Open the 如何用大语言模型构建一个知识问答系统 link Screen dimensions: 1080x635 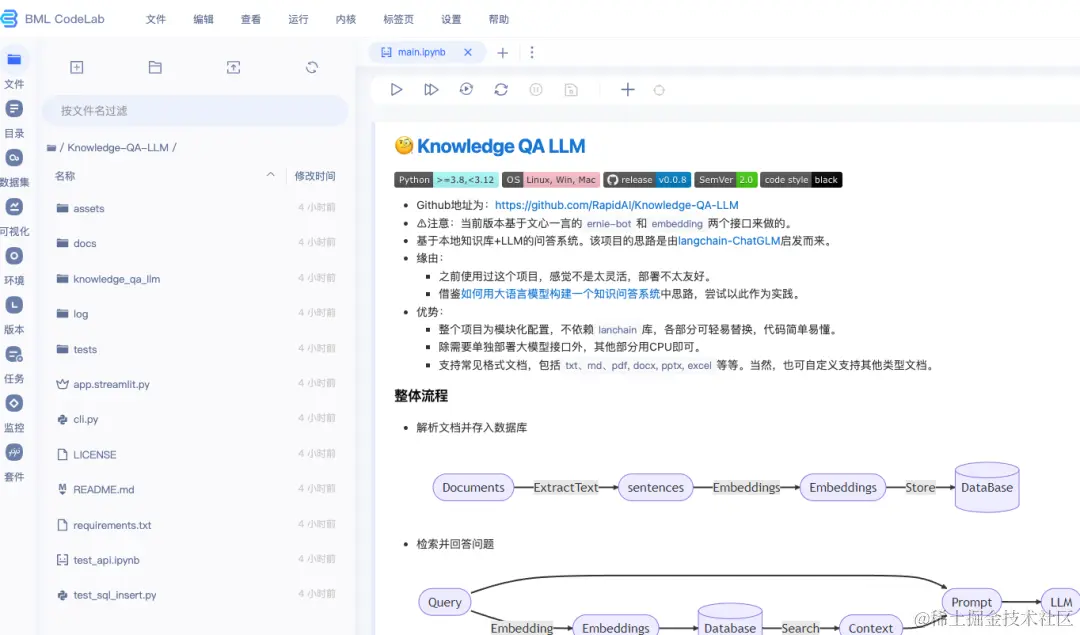(561, 294)
